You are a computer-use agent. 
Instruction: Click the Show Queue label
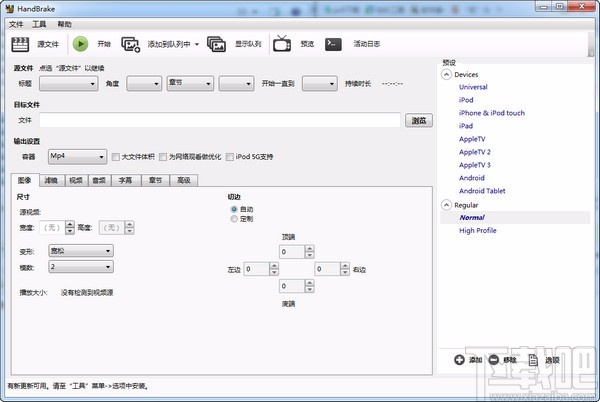point(248,44)
